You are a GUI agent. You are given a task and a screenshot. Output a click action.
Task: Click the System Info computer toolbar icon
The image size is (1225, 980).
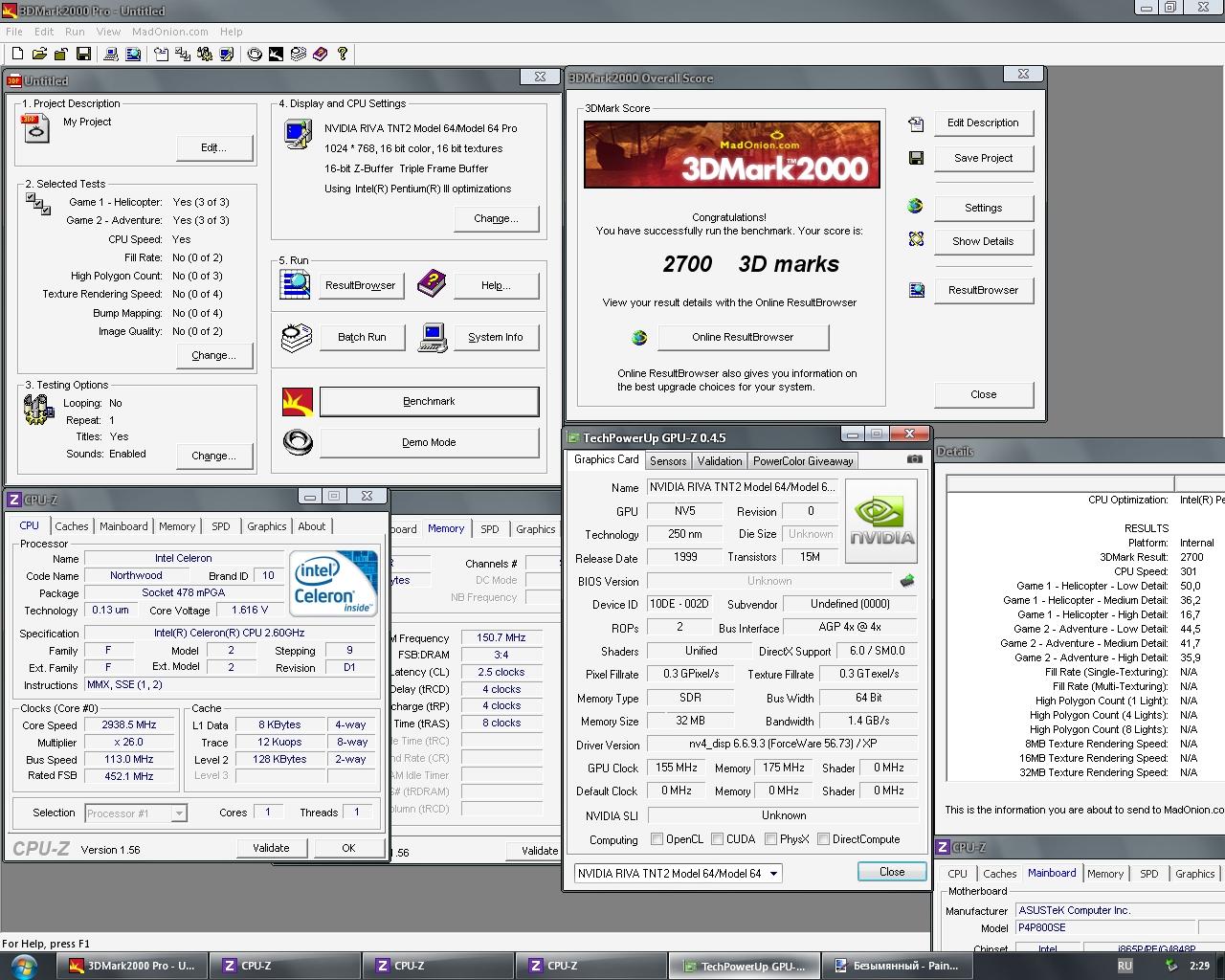pyautogui.click(x=111, y=55)
